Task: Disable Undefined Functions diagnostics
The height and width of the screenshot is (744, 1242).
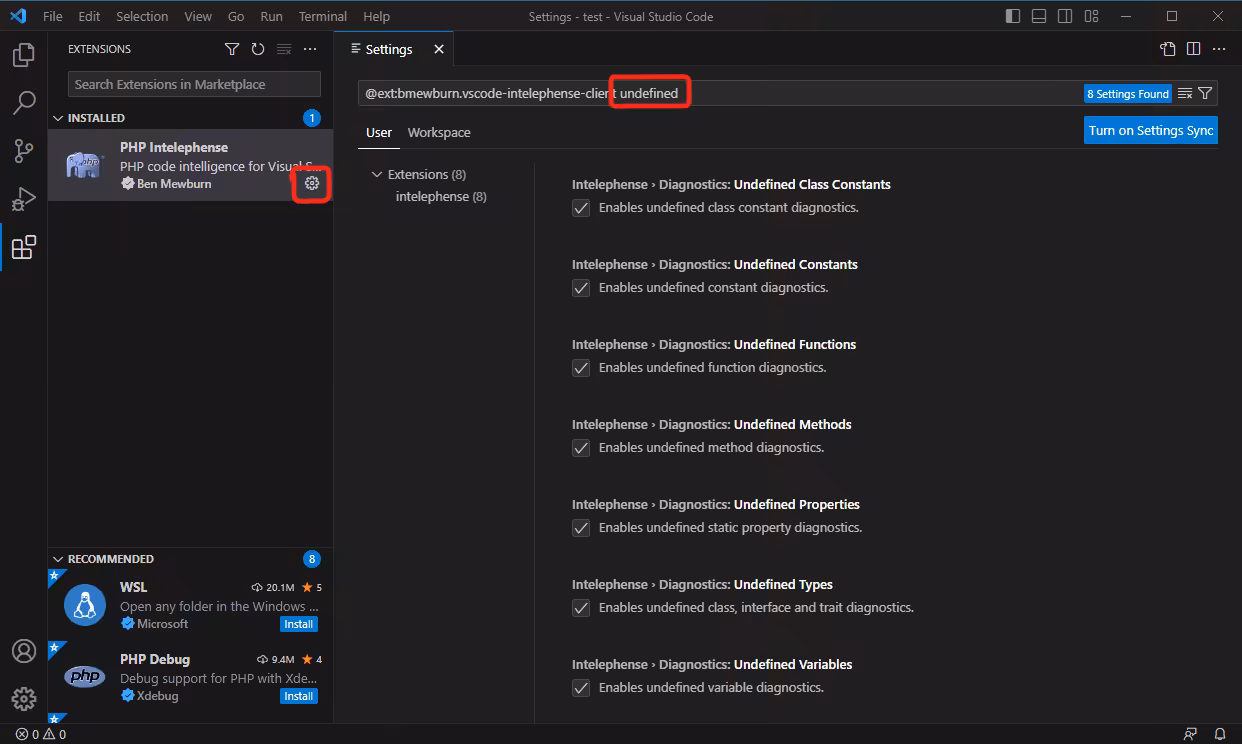Action: coord(581,368)
